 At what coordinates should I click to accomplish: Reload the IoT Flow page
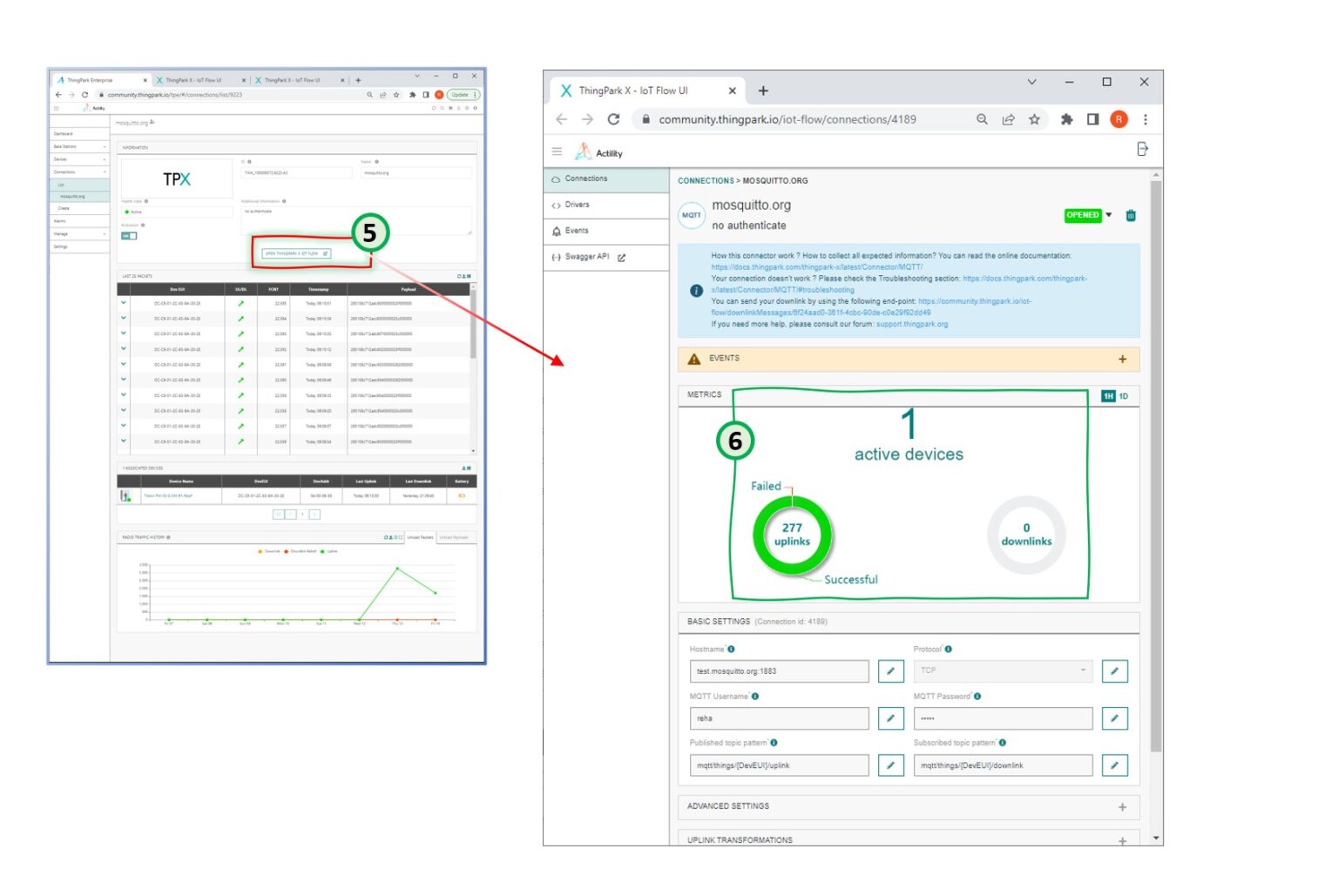point(613,119)
